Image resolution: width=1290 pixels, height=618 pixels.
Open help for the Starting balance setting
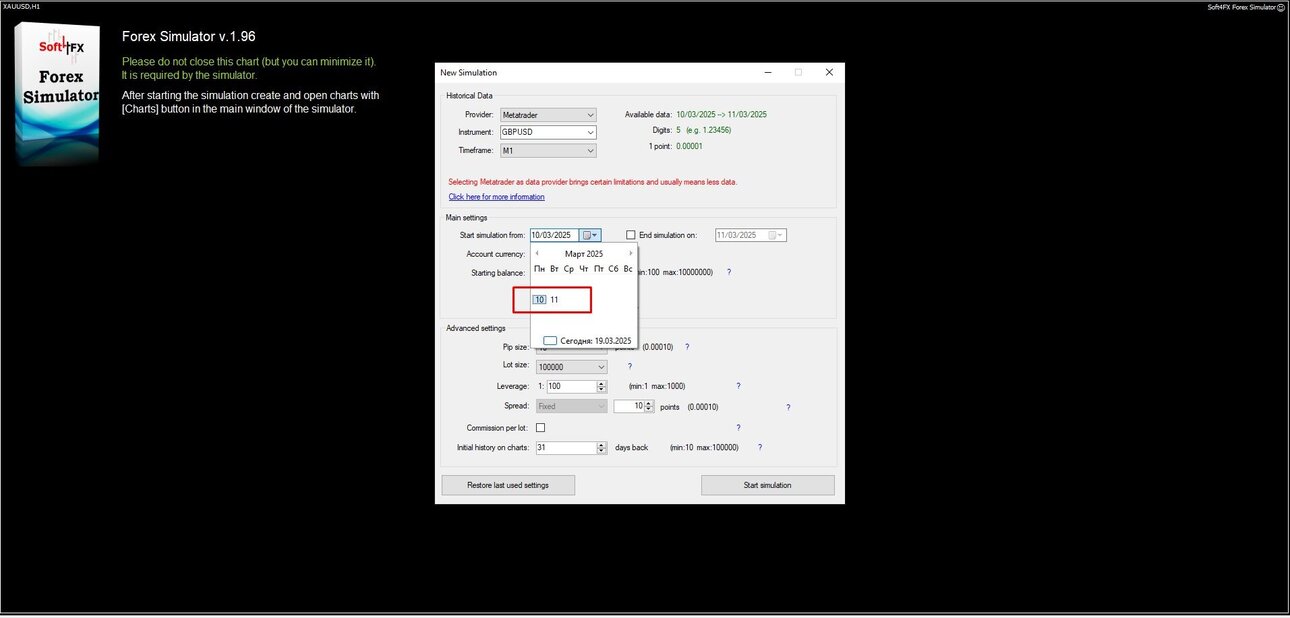[x=729, y=272]
